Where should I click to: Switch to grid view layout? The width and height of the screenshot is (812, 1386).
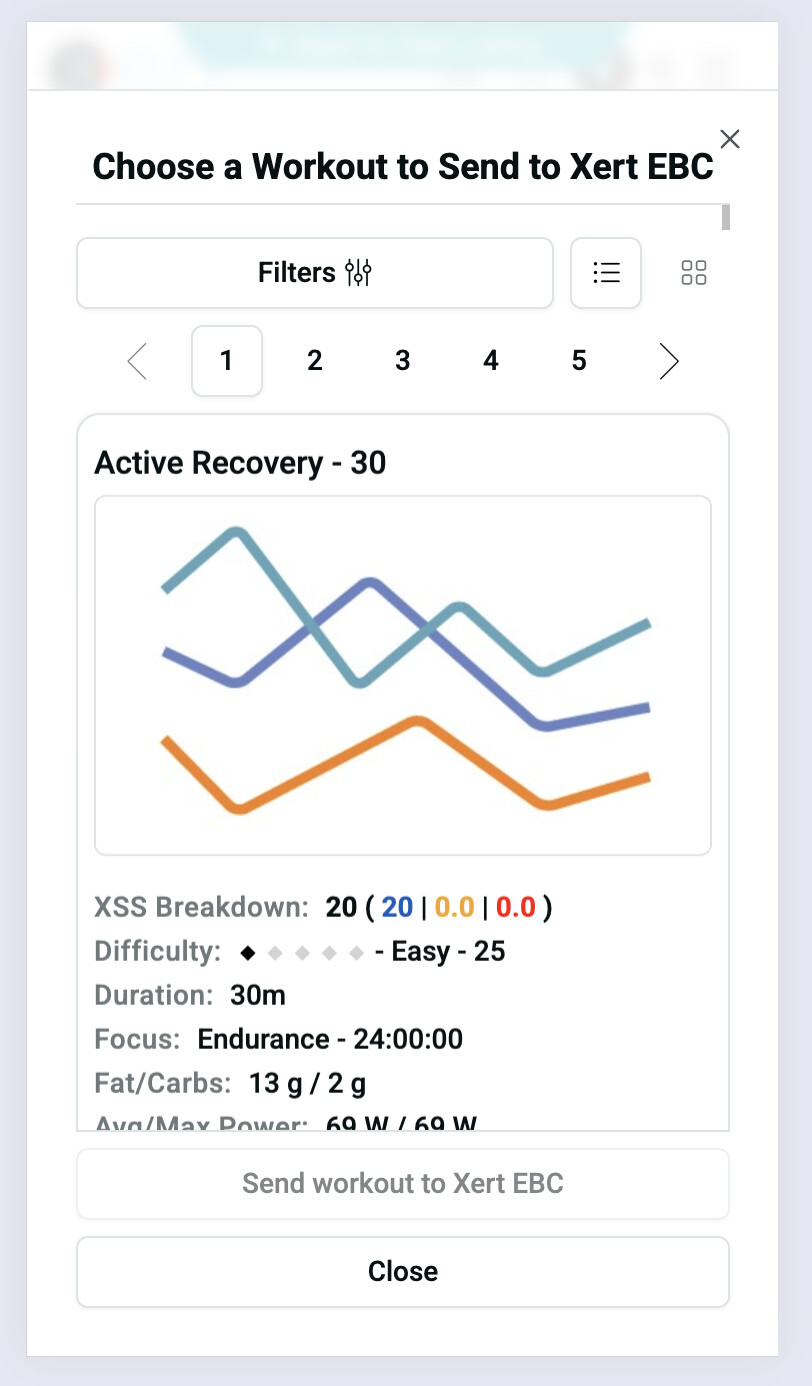694,272
